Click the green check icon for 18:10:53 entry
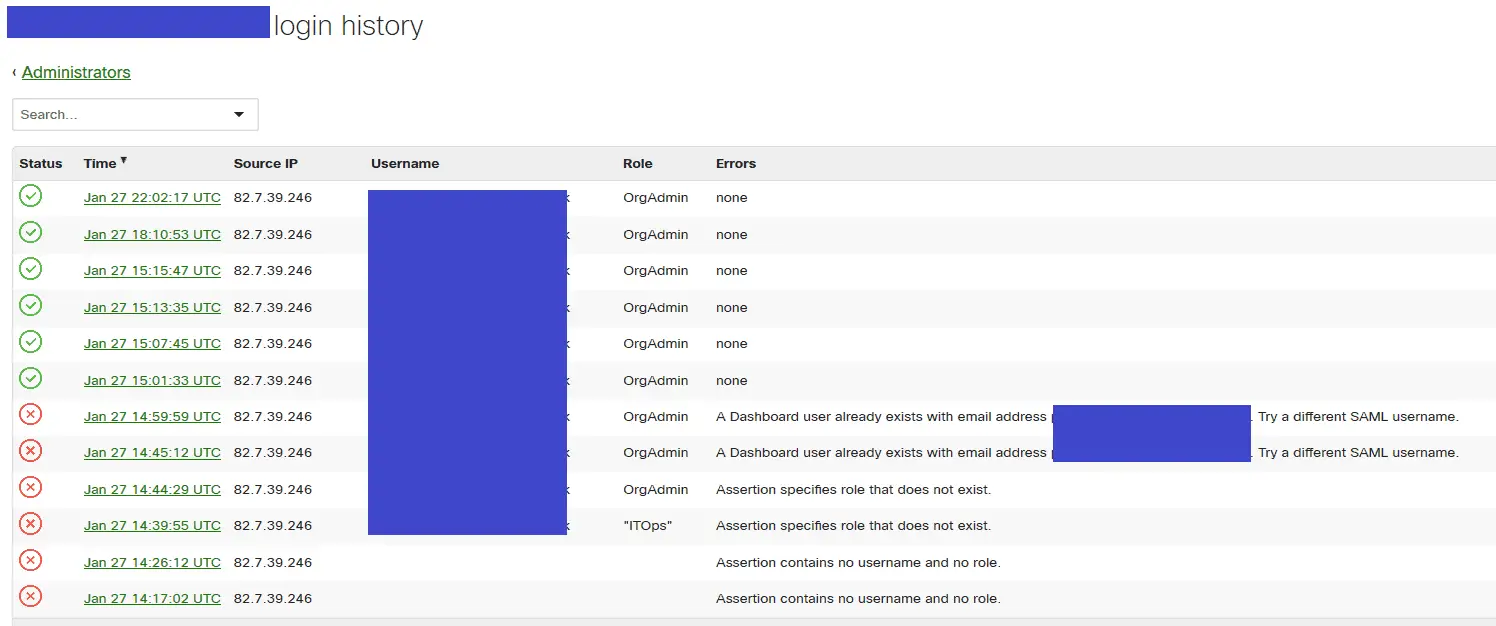1496x626 pixels. 31,233
